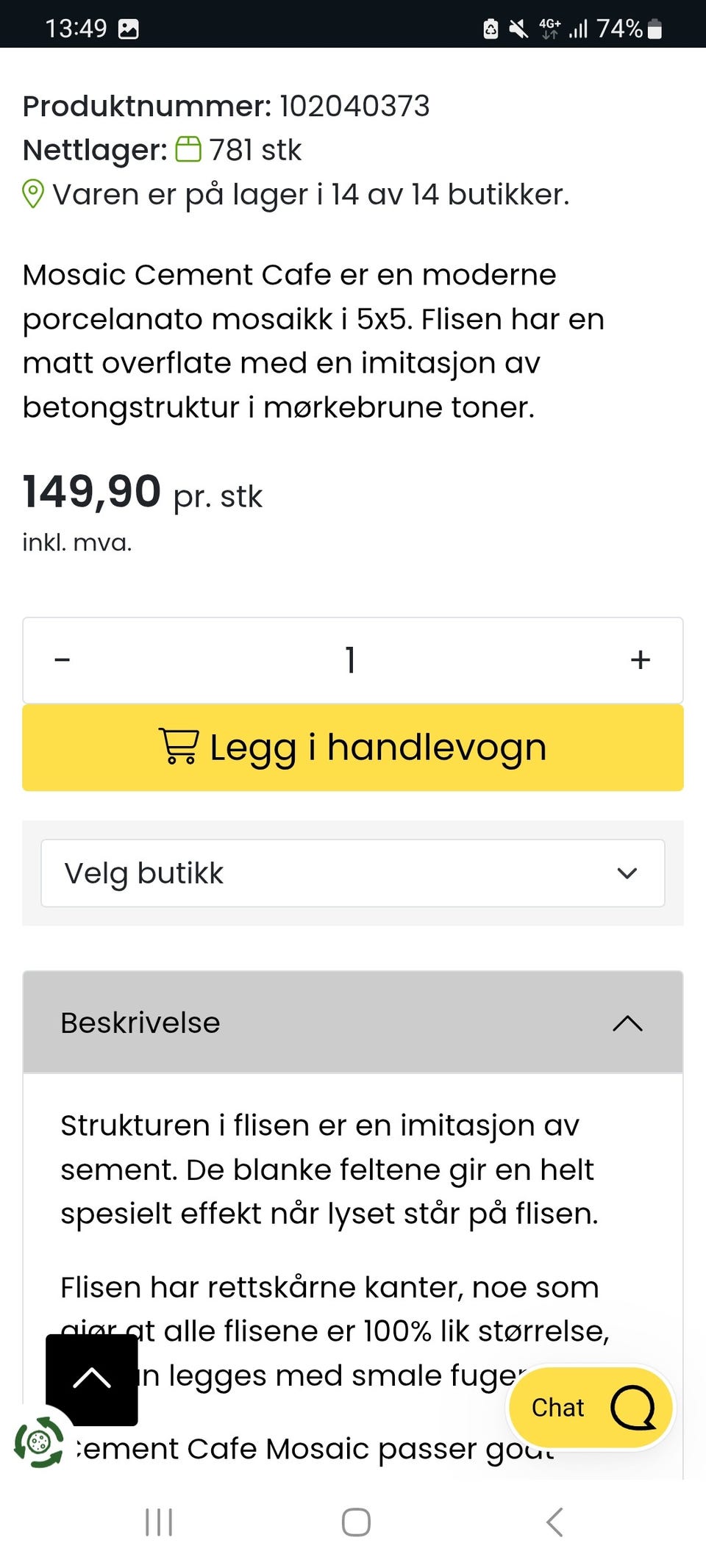The height and width of the screenshot is (1568, 706).
Task: Tap the black scroll-to-top arrow button
Action: tap(92, 1380)
